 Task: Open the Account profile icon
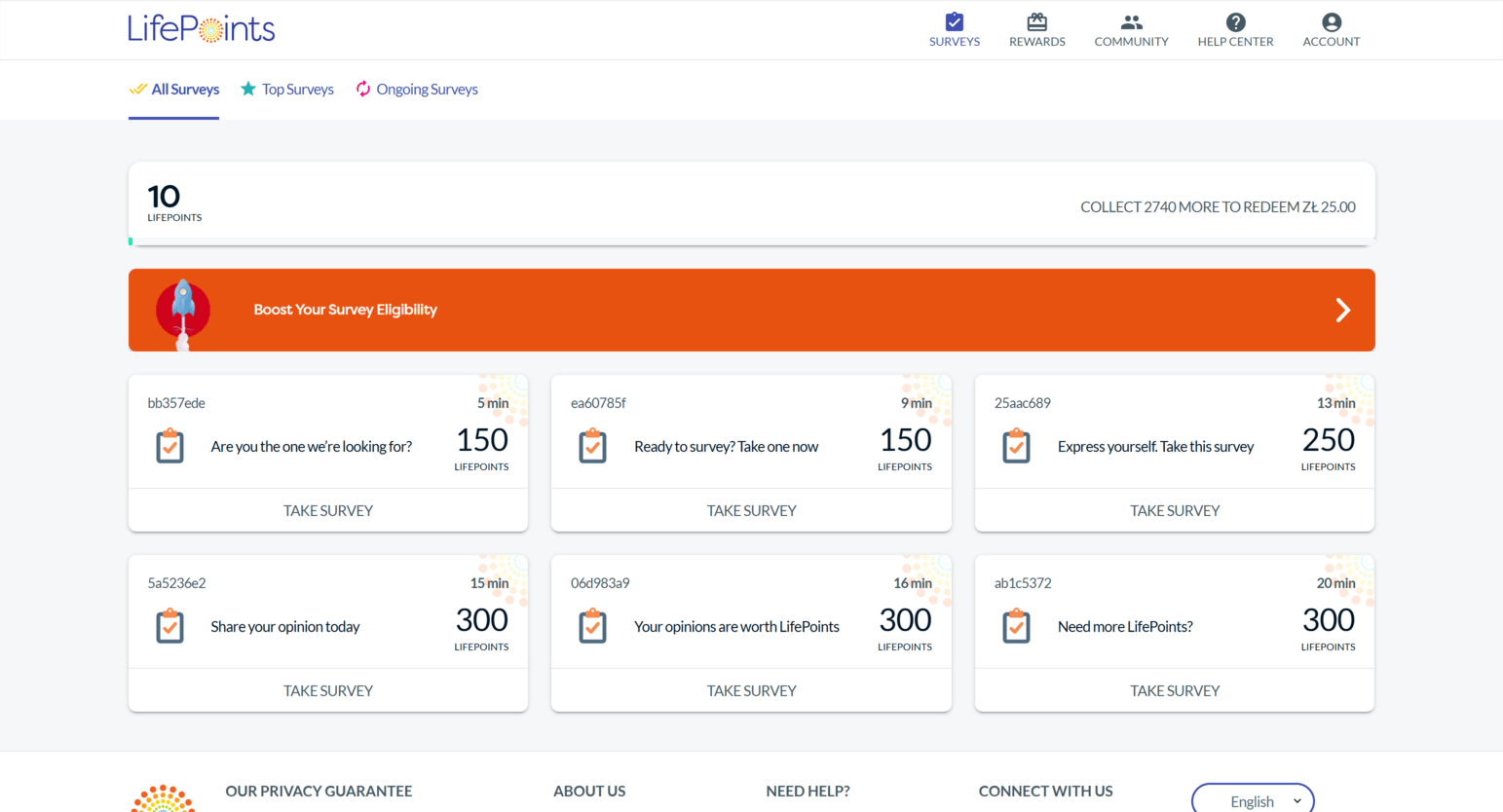(1331, 19)
